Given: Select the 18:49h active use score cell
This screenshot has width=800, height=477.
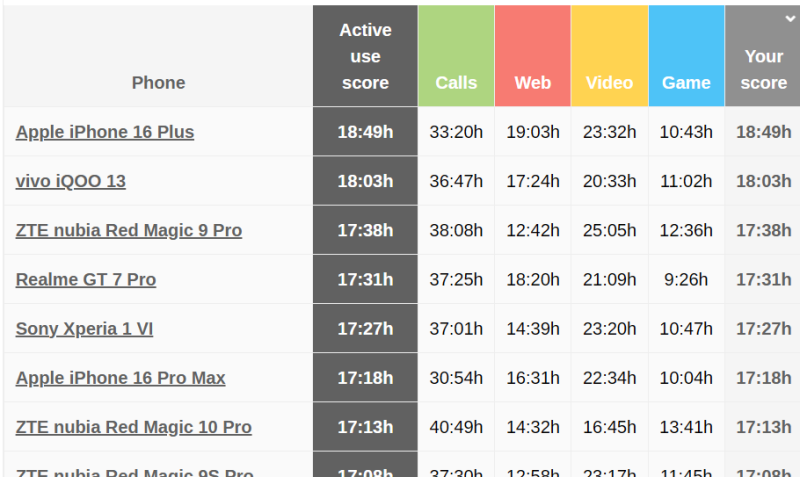Looking at the screenshot, I should click(365, 132).
